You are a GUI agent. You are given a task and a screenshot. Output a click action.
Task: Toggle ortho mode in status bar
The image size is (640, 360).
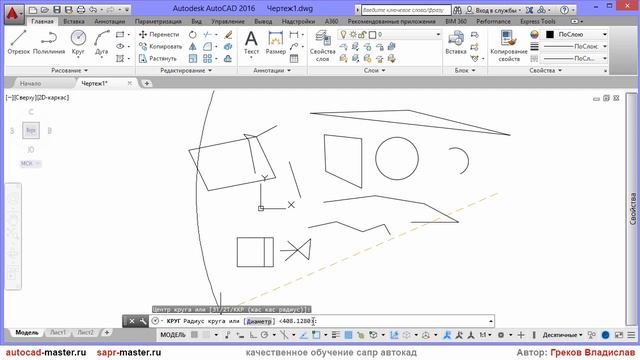coord(253,335)
